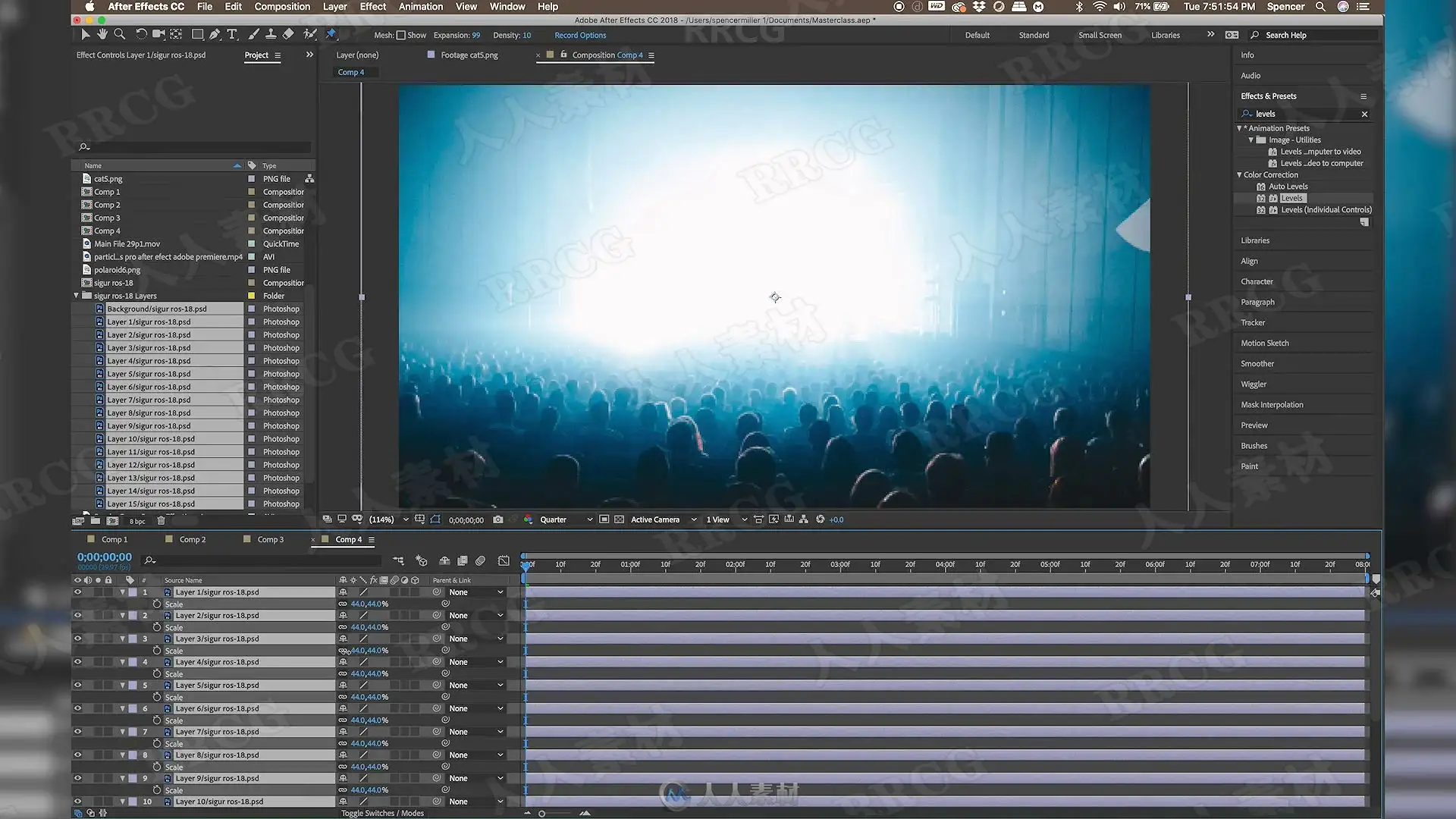The image size is (1456, 819).
Task: Click the Reset Exposure icon in viewer
Action: click(820, 519)
